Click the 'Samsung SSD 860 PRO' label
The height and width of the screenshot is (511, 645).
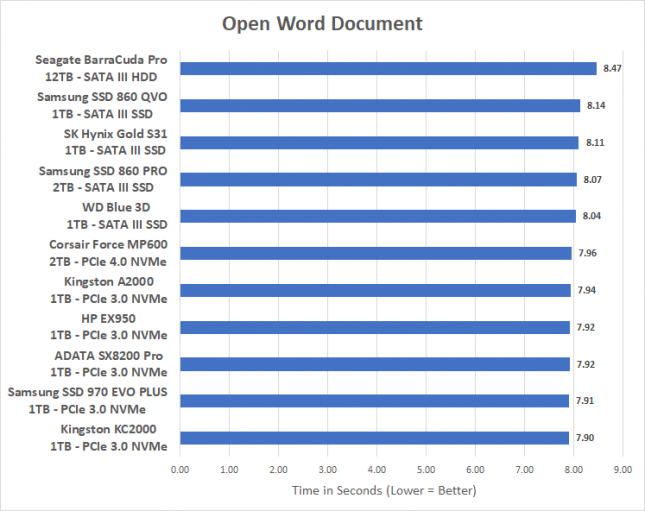coord(103,171)
